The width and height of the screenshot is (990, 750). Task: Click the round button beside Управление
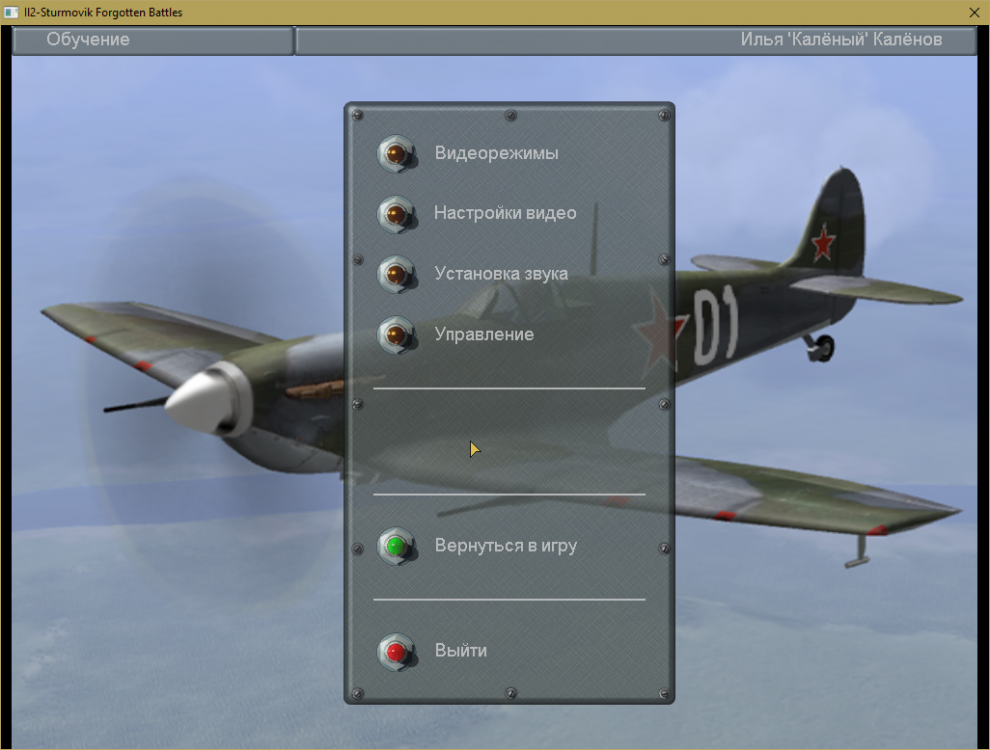click(x=397, y=335)
